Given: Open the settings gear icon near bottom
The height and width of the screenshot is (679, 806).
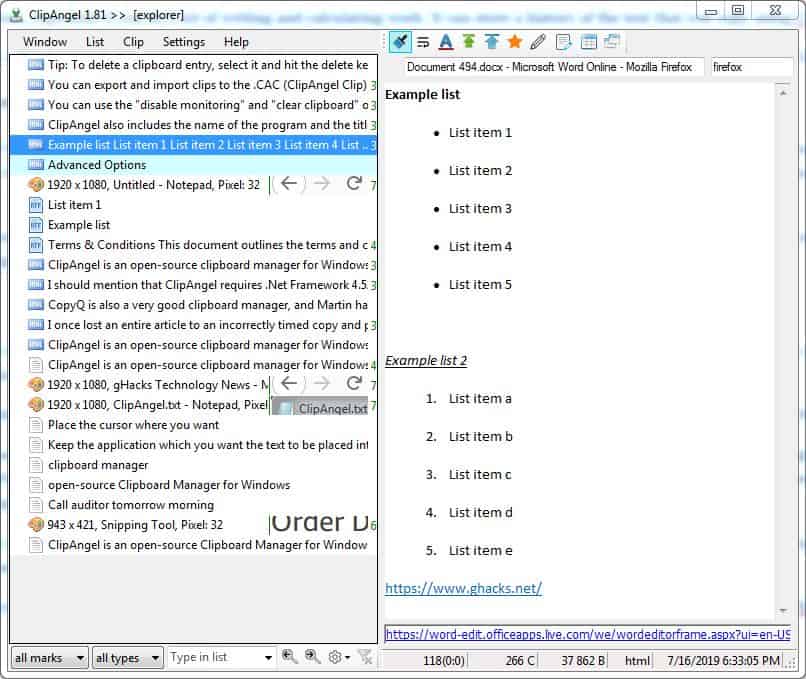Looking at the screenshot, I should pyautogui.click(x=336, y=658).
